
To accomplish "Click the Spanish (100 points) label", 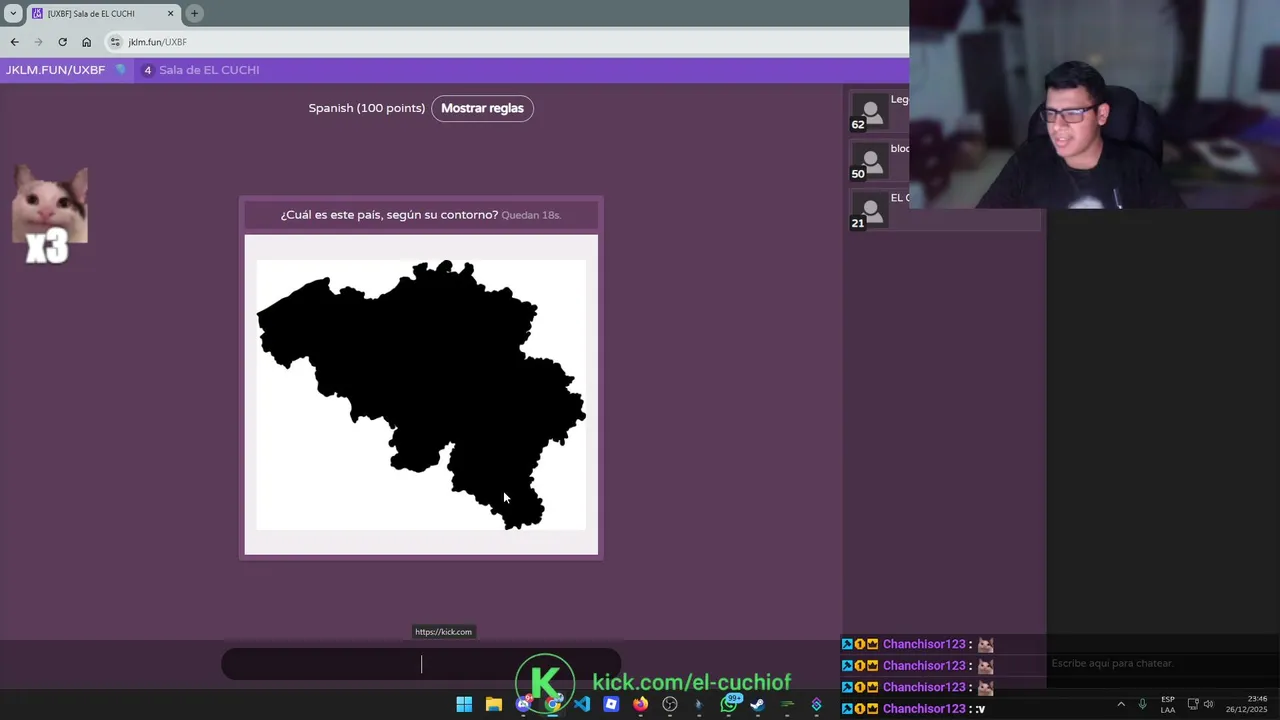I will point(366,108).
